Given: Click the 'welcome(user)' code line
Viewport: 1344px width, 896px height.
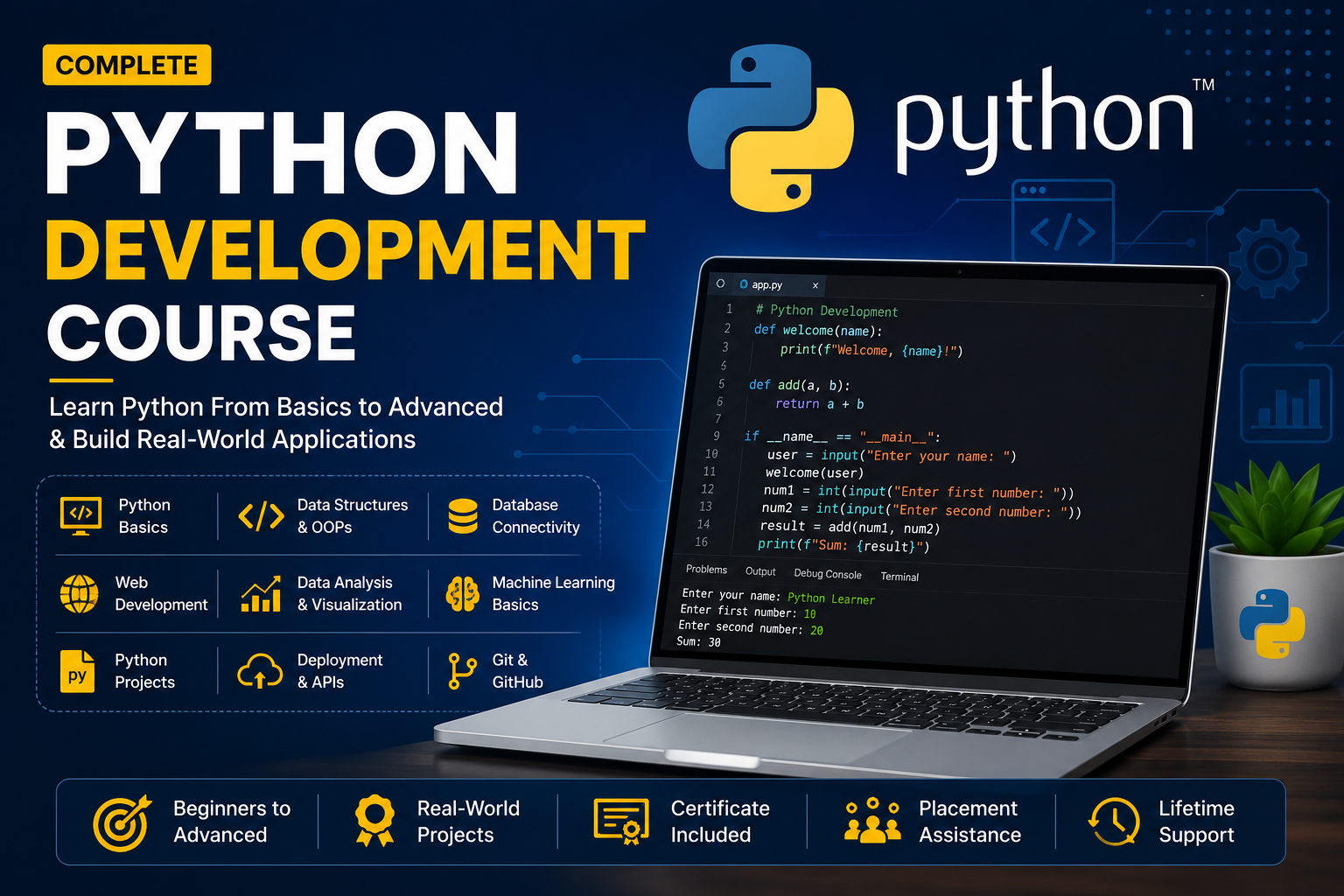Looking at the screenshot, I should (814, 472).
